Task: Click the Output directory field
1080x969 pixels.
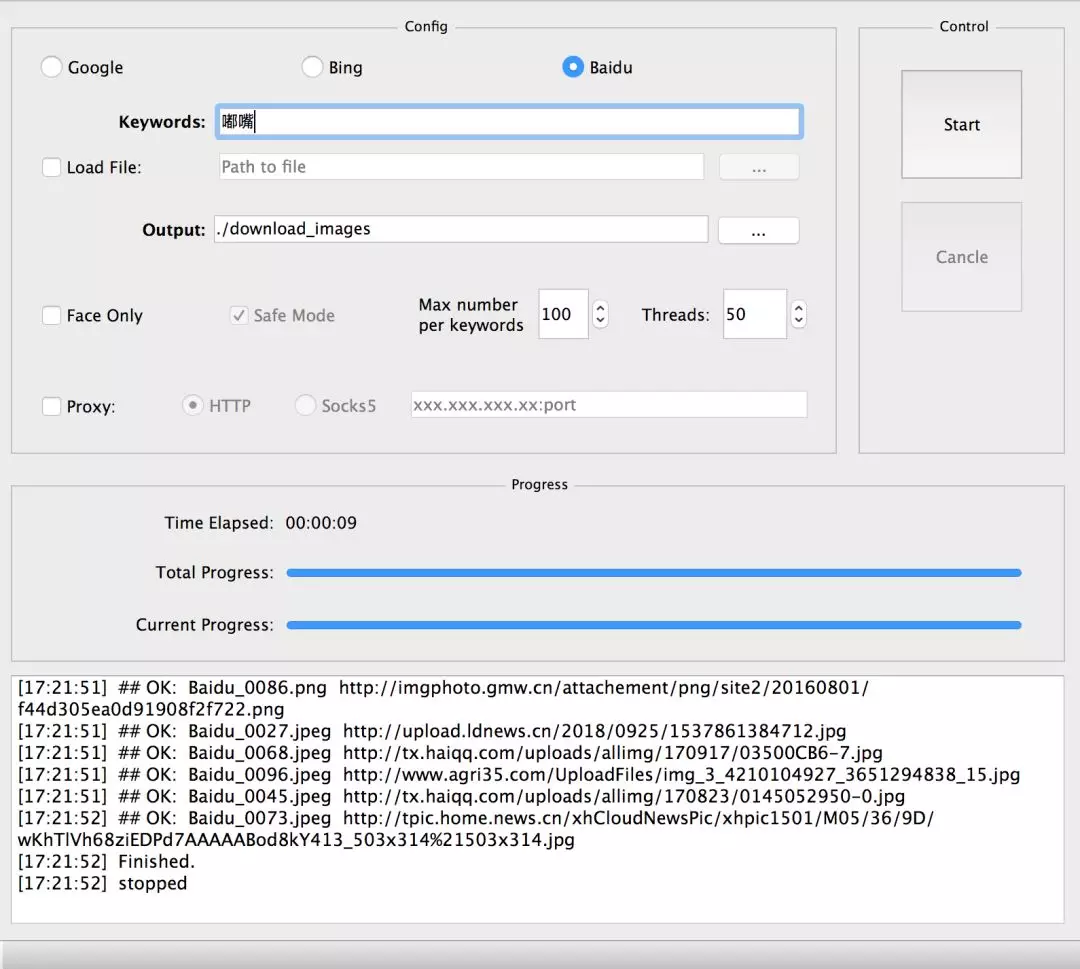Action: click(x=461, y=229)
